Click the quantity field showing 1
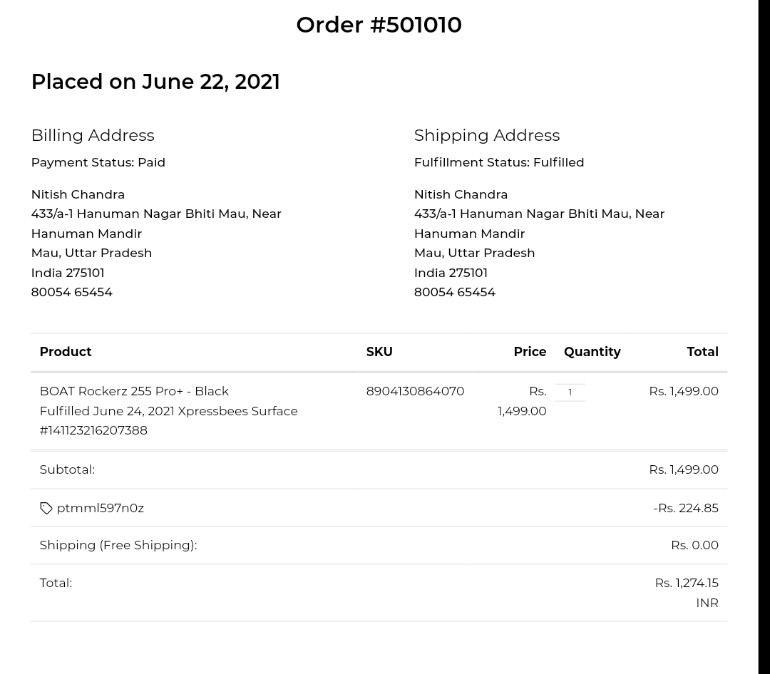Viewport: 770px width, 674px height. pos(570,392)
